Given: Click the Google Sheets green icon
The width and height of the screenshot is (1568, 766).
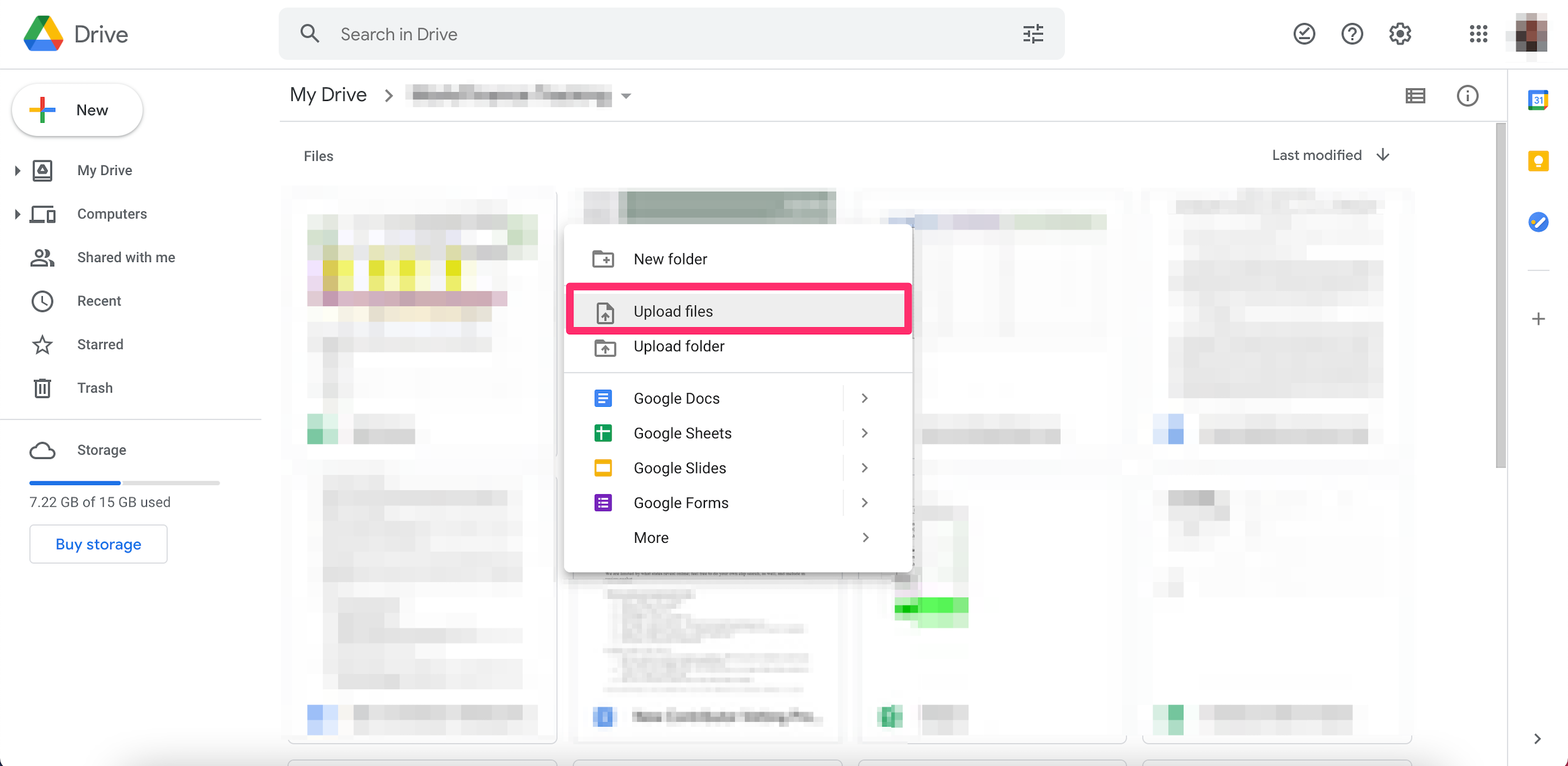Looking at the screenshot, I should coord(603,433).
